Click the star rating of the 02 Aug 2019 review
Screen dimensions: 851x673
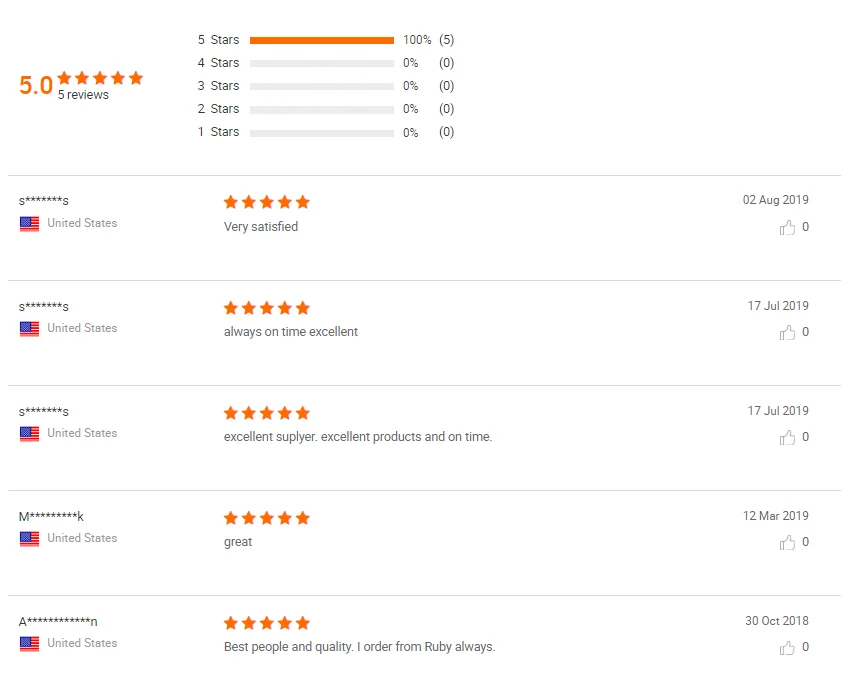(267, 202)
